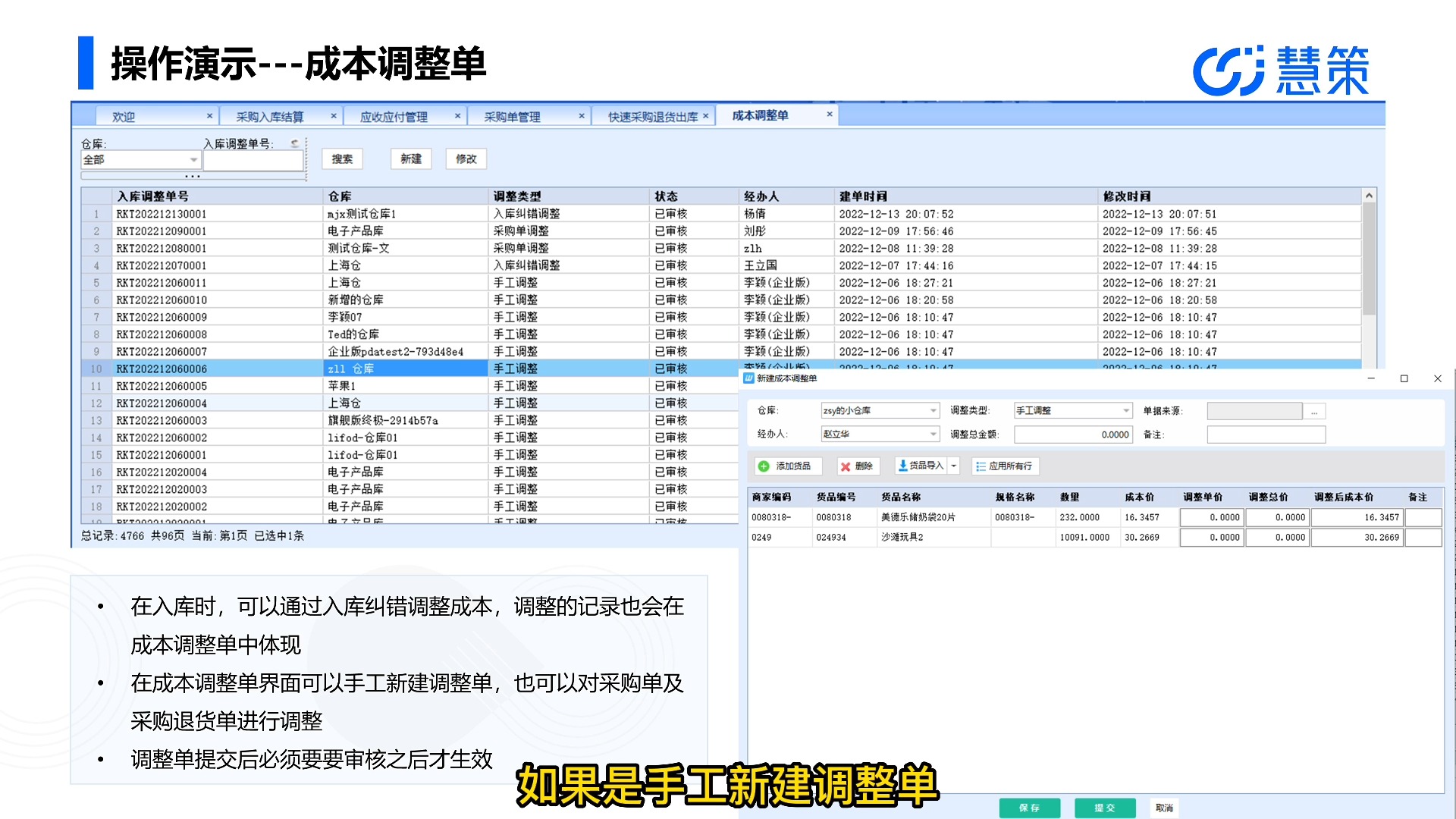Click the 保存 save button
The image size is (1456, 819).
(x=1030, y=807)
